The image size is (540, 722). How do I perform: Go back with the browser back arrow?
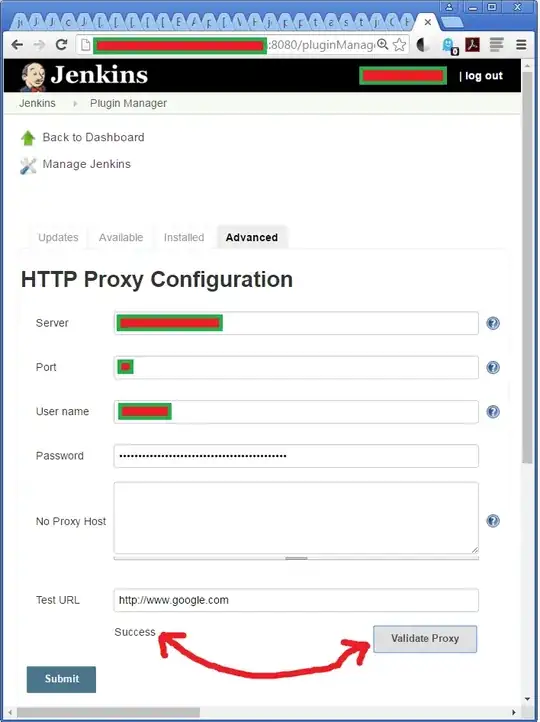coord(17,45)
